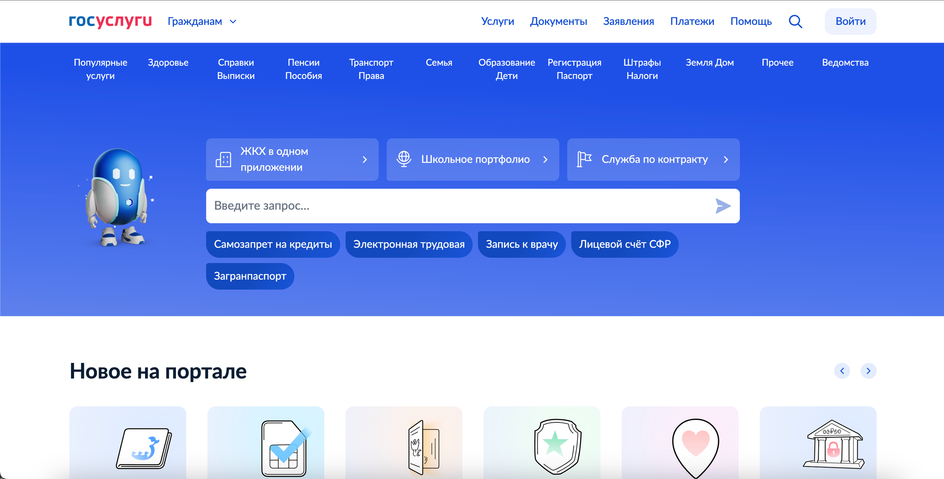Click the Войти button

[x=850, y=22]
